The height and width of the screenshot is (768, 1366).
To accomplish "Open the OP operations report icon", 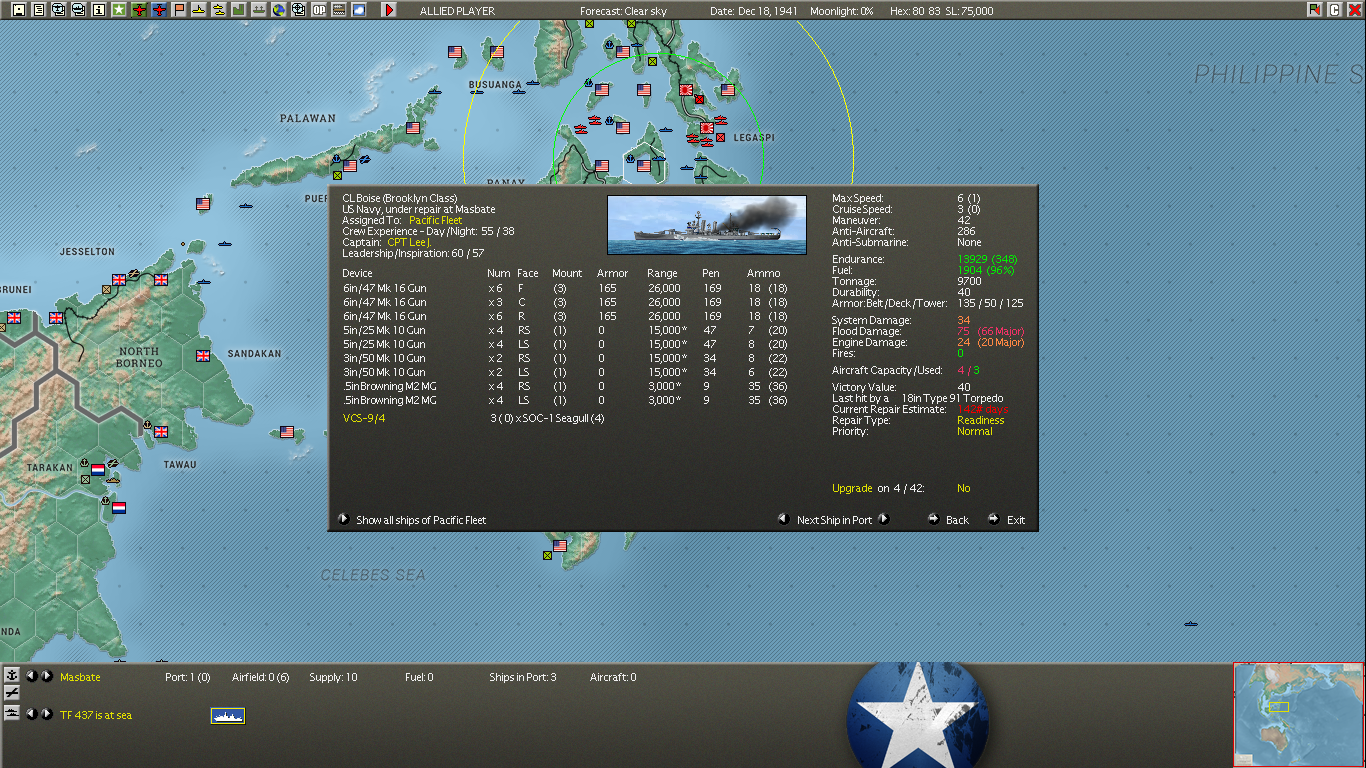I will pos(319,10).
